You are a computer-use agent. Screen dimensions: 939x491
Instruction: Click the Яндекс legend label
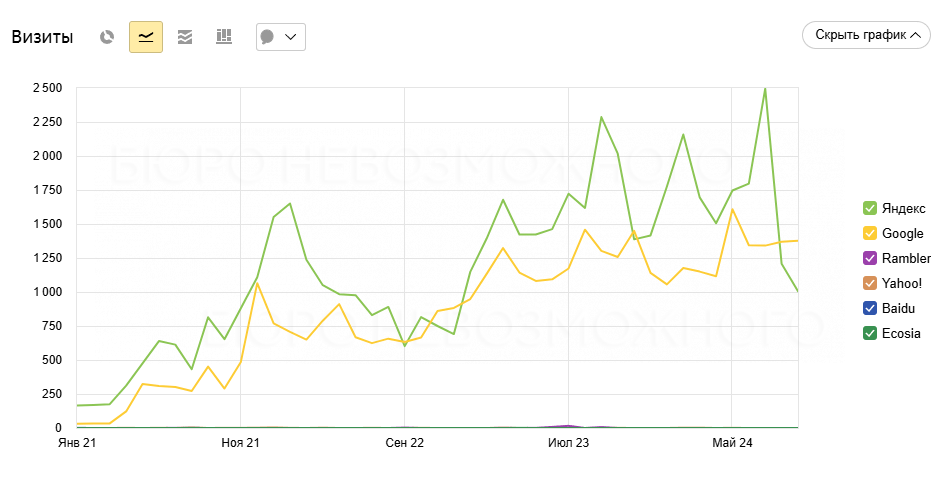904,208
